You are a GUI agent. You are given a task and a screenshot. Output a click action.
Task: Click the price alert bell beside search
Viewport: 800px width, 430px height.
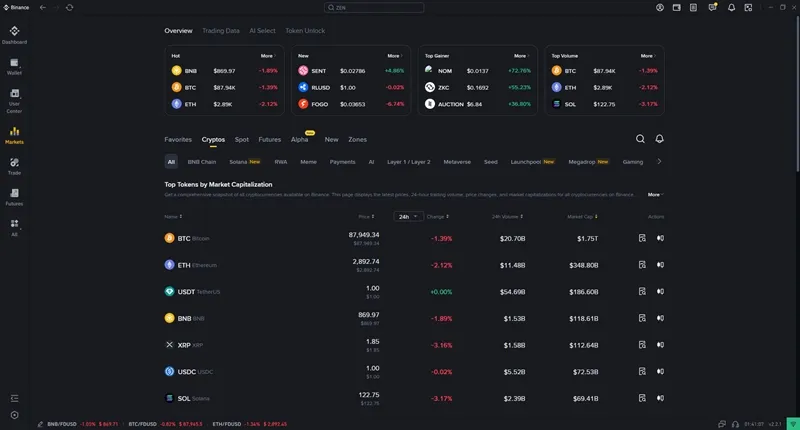pyautogui.click(x=659, y=139)
